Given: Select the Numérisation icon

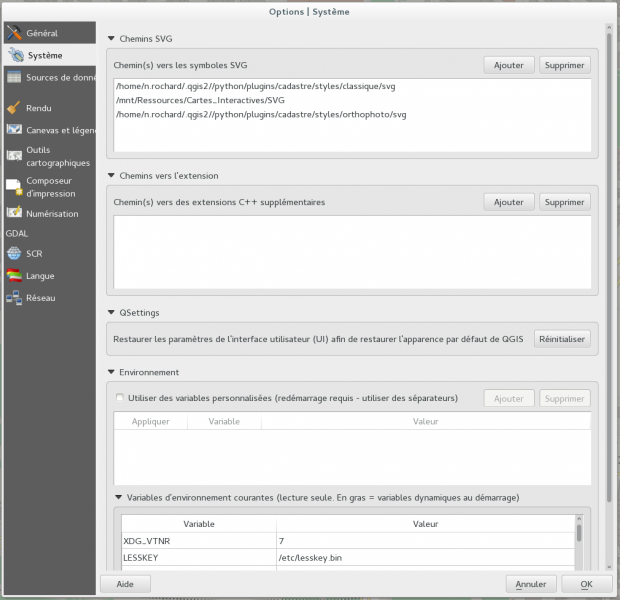Looking at the screenshot, I should coord(14,213).
